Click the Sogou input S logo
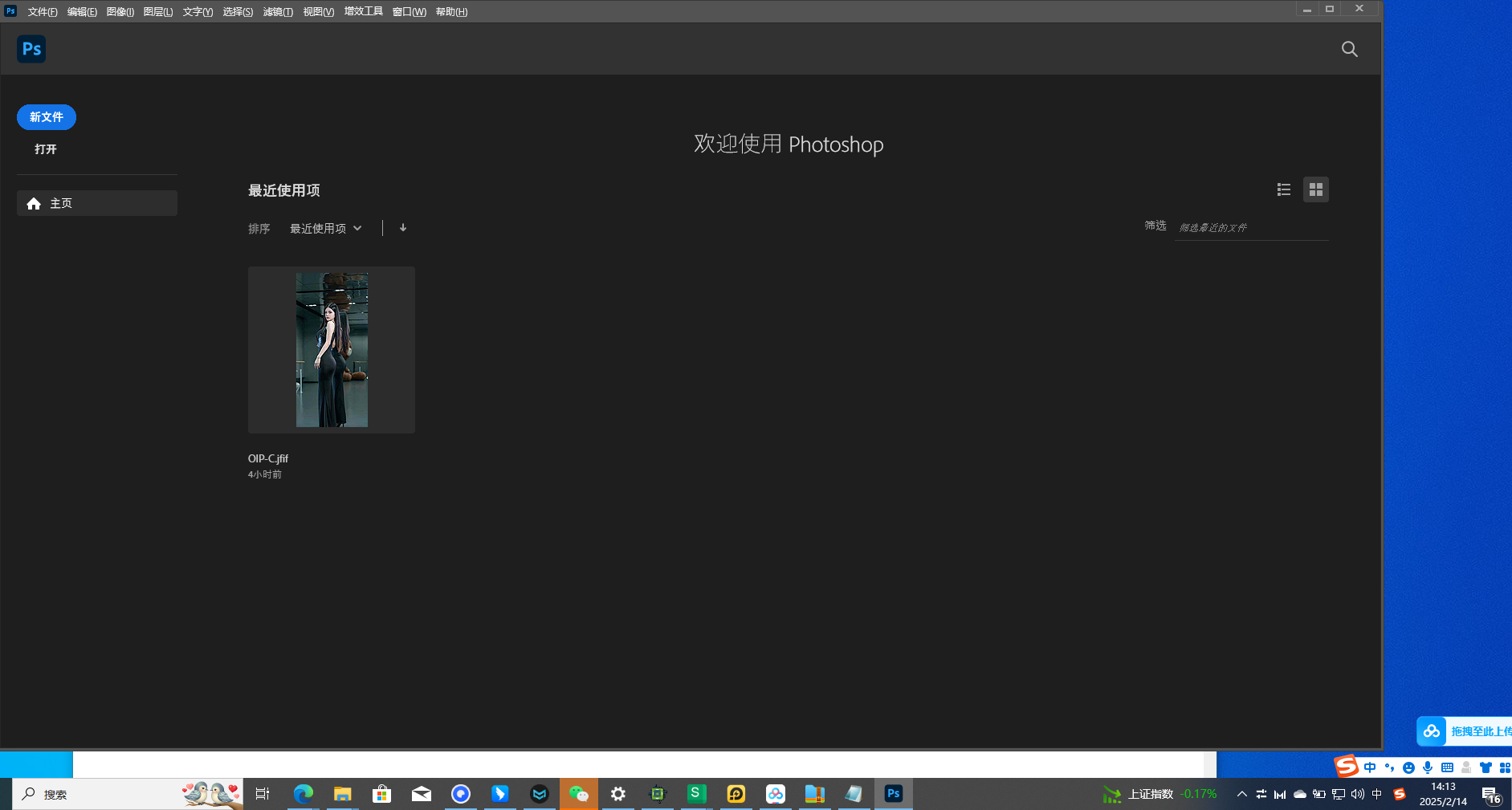The width and height of the screenshot is (1512, 810). [1347, 767]
